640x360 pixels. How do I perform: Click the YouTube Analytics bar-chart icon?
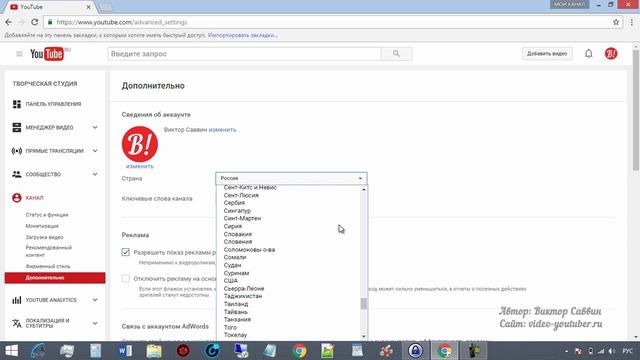coord(17,300)
